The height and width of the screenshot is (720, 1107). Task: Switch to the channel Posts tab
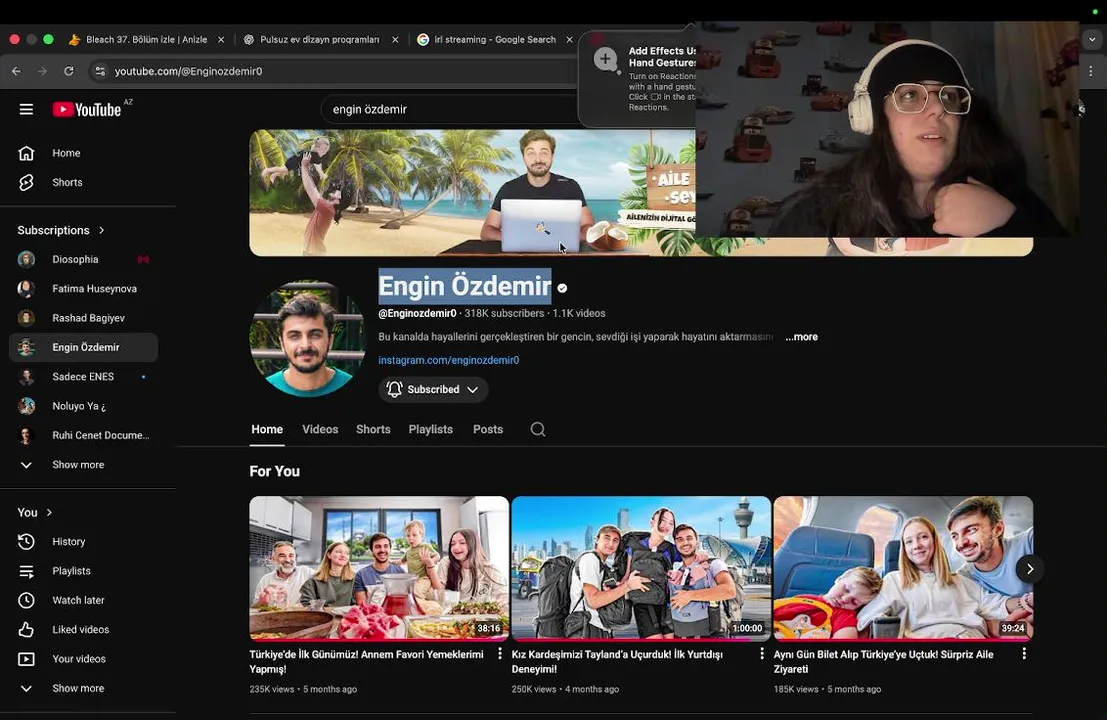pos(488,429)
